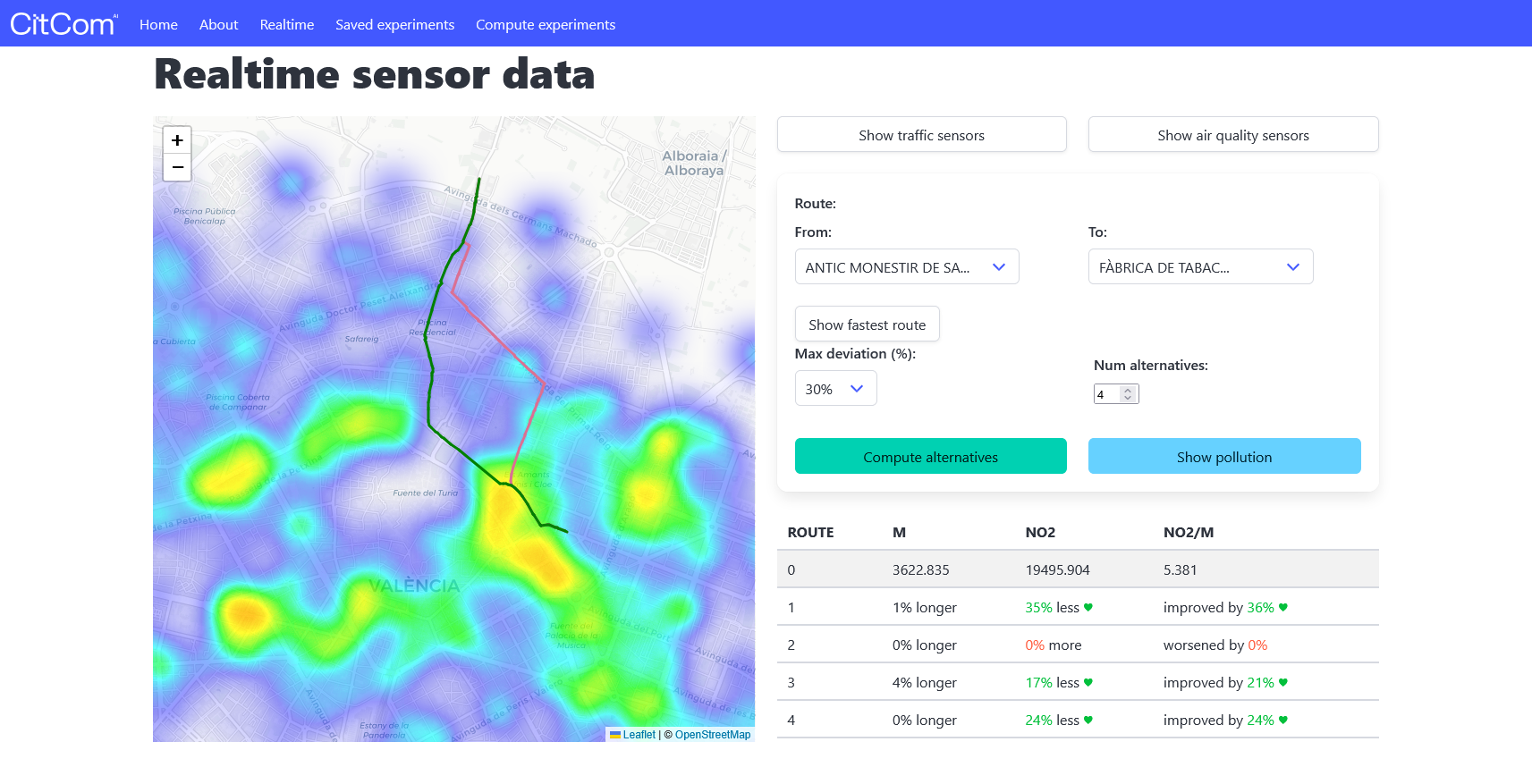Viewport: 1532px width, 784px height.
Task: Increase the Num alternatives stepper value
Action: (x=1128, y=391)
